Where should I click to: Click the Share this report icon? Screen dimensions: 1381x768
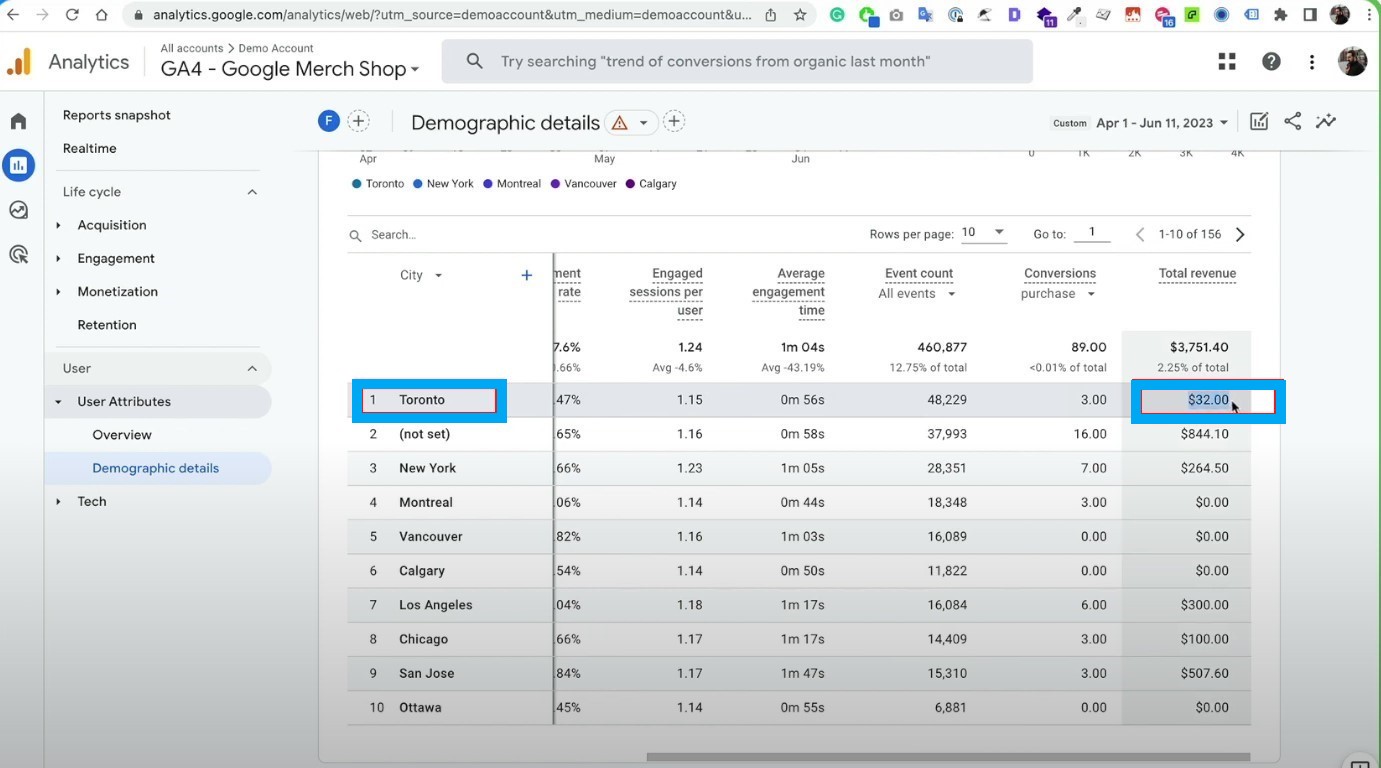point(1292,121)
